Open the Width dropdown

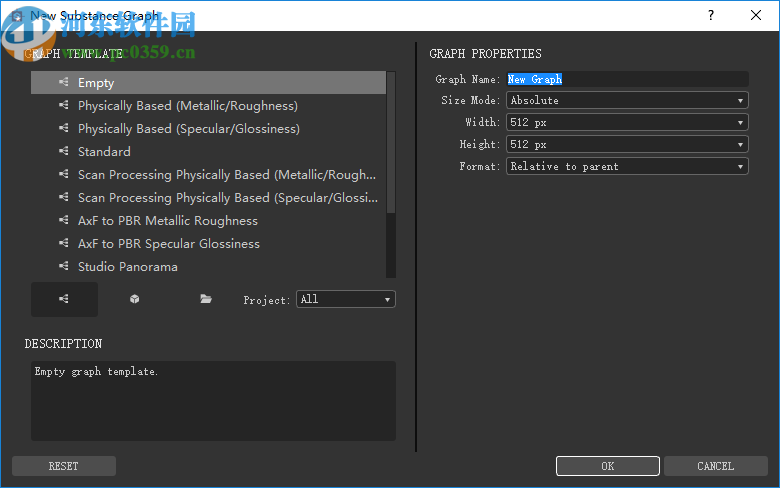pos(627,122)
